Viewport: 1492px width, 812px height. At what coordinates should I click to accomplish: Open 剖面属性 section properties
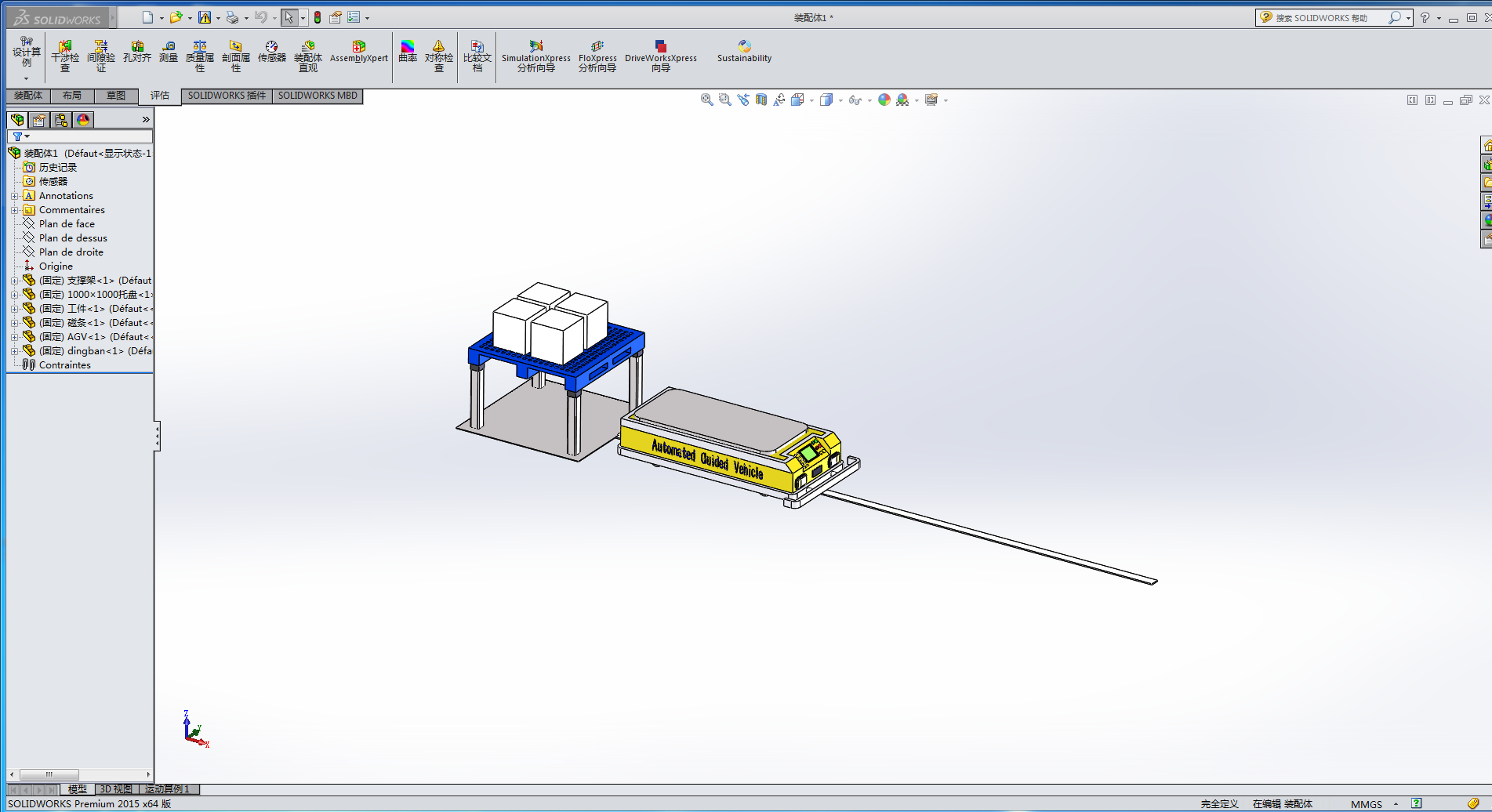[x=236, y=56]
